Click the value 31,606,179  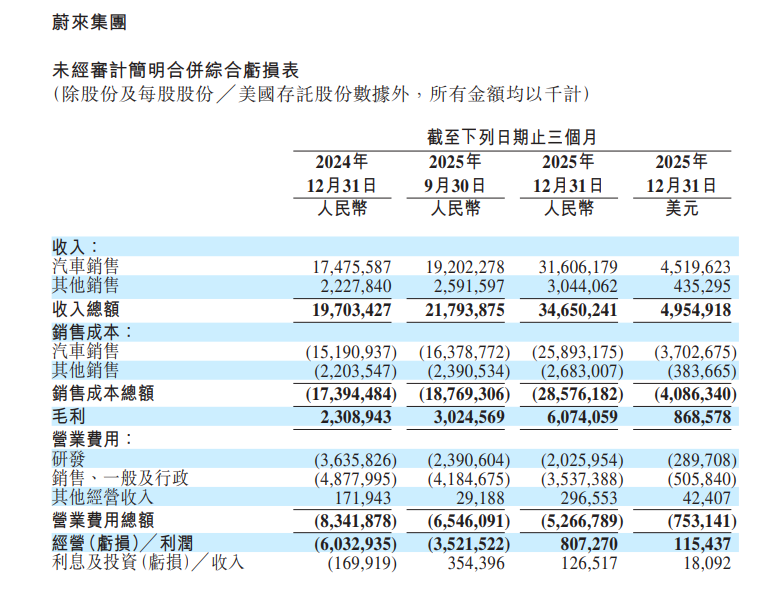pyautogui.click(x=578, y=267)
